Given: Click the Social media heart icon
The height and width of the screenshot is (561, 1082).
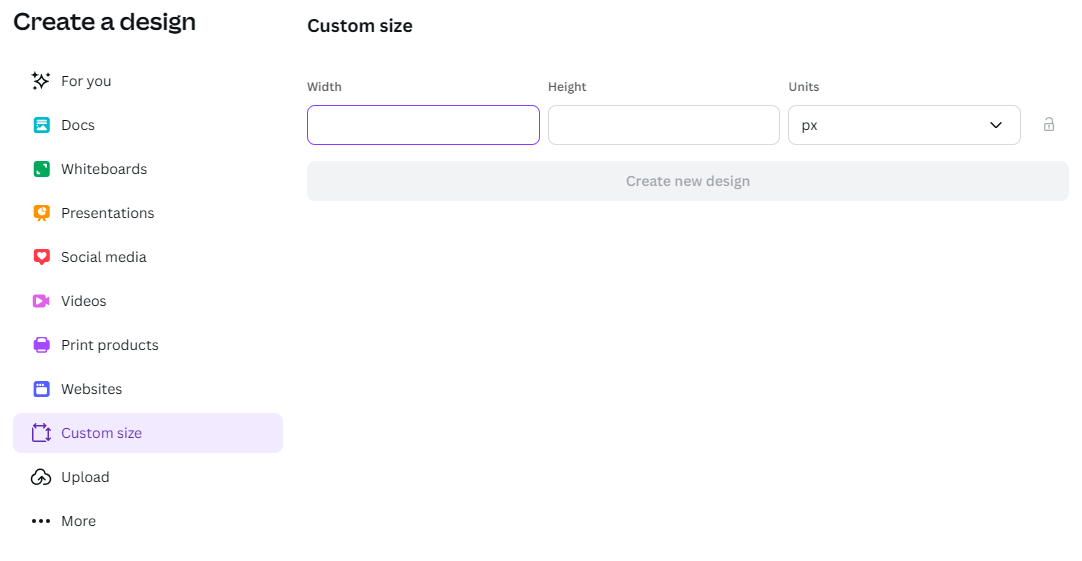Looking at the screenshot, I should tap(41, 257).
